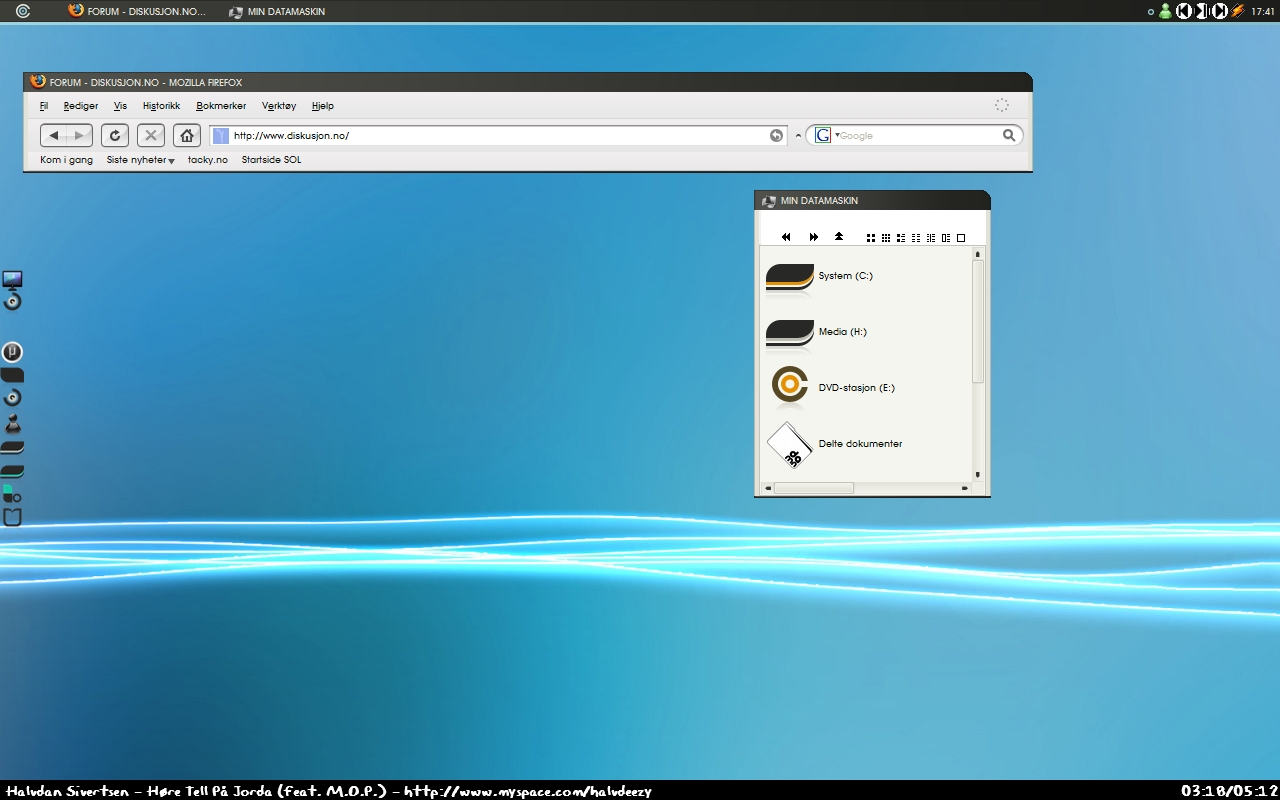Reload the page in Firefox
This screenshot has height=800, width=1280.
point(115,136)
